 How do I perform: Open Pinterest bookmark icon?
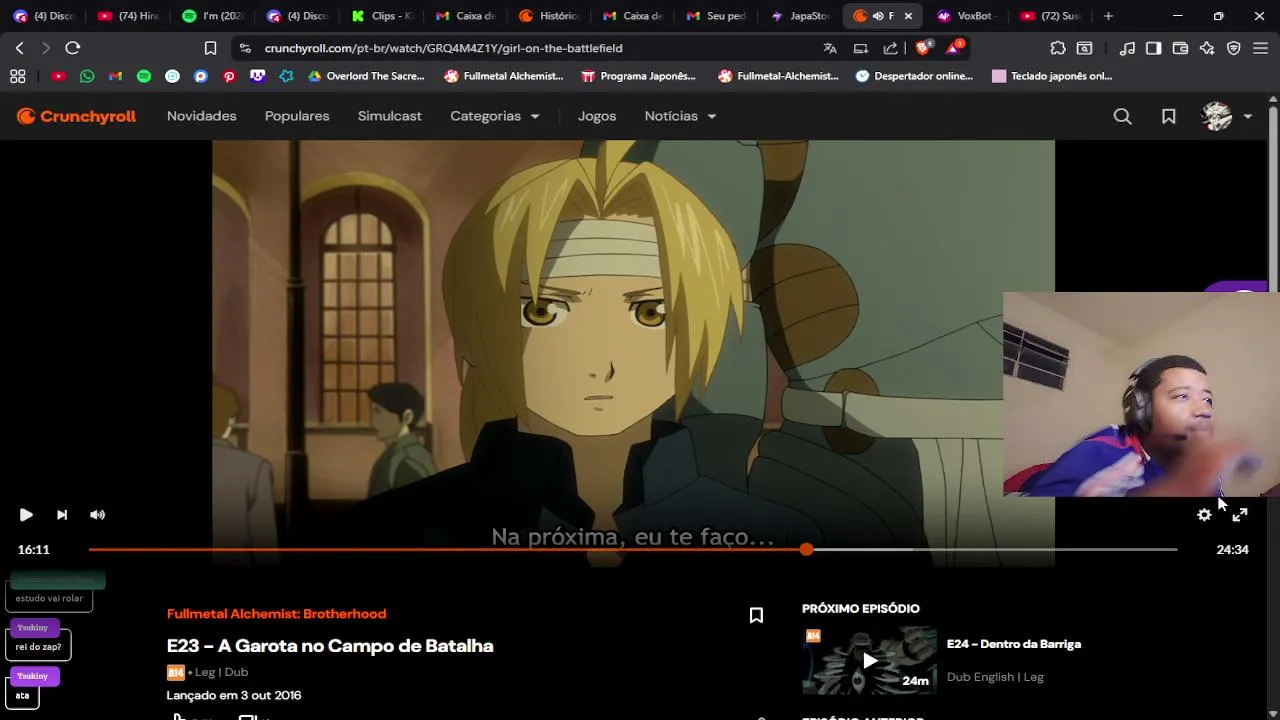coord(229,76)
